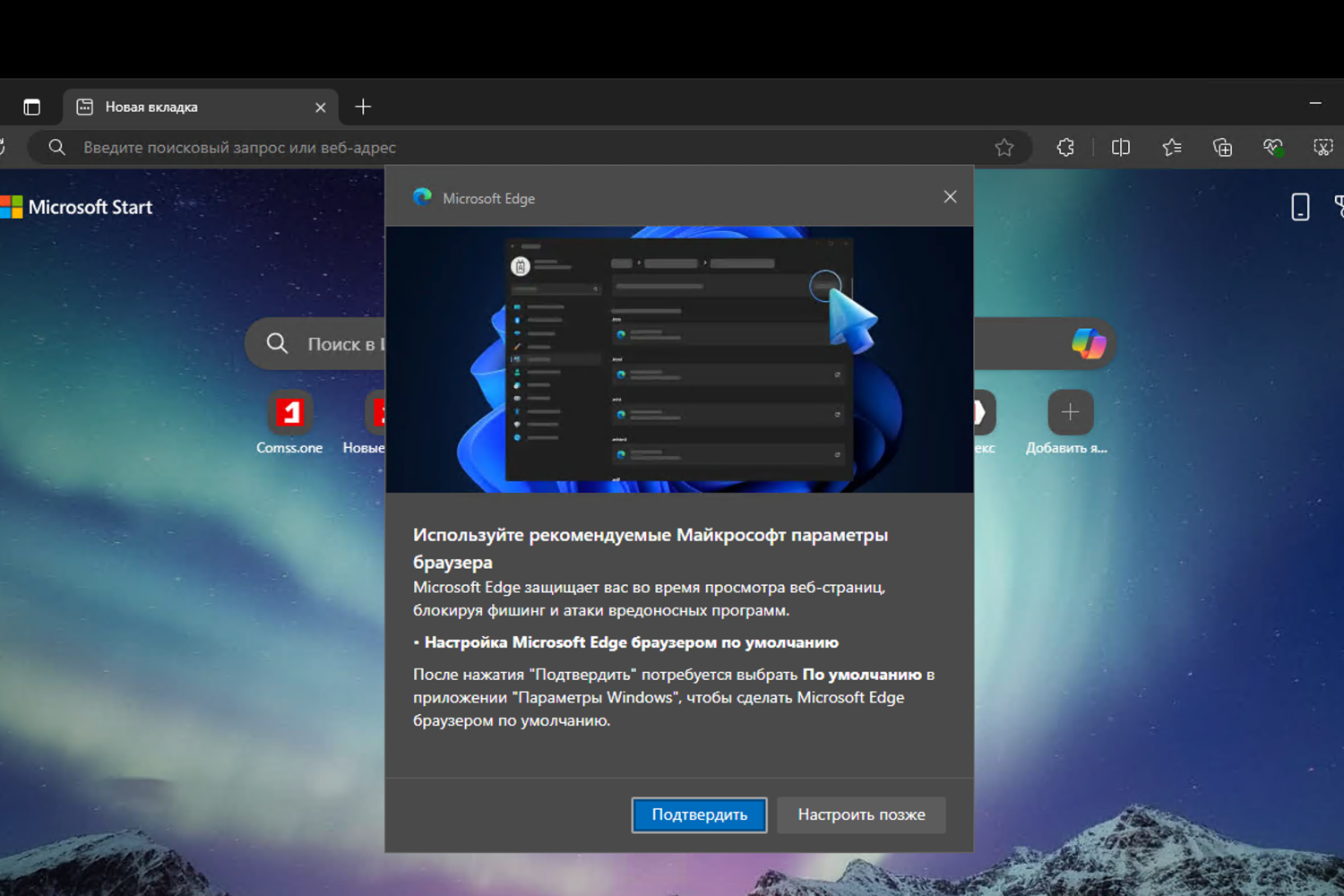Open the Extensions puzzle icon
Image resolution: width=1344 pixels, height=896 pixels.
pyautogui.click(x=1065, y=148)
